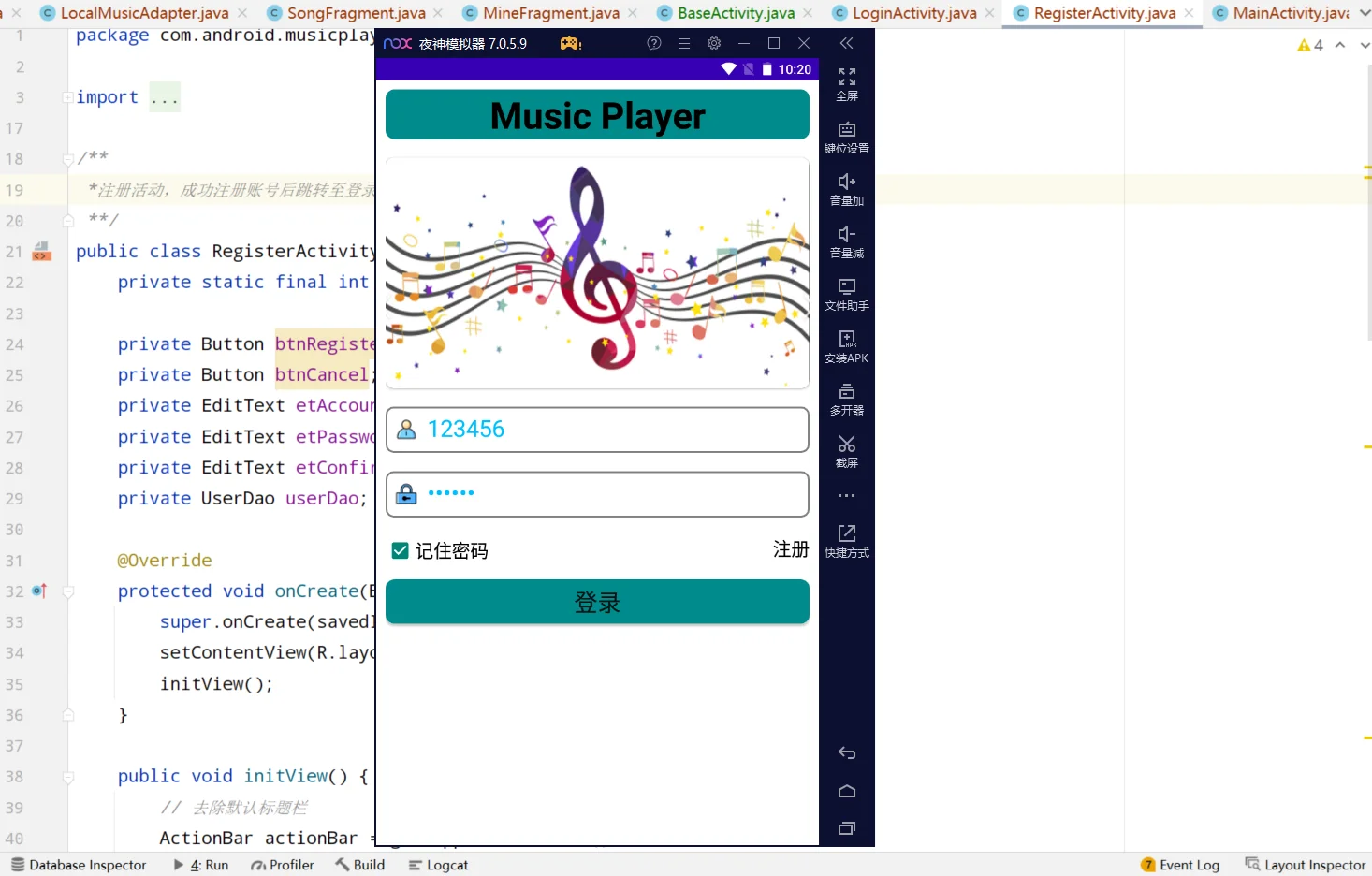Open 键位设置 keyboard mapping in Nox sidebar

pyautogui.click(x=847, y=137)
